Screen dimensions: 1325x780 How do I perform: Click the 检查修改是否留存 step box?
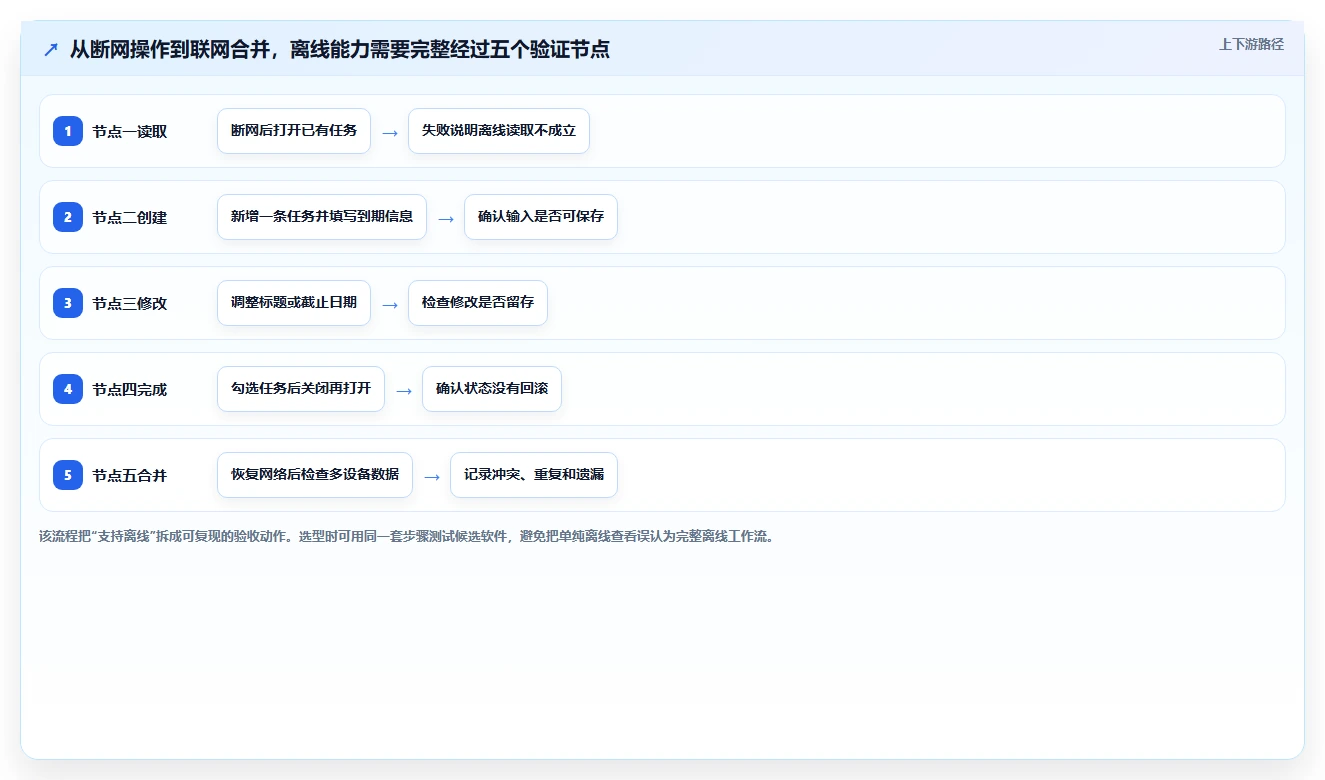click(478, 303)
